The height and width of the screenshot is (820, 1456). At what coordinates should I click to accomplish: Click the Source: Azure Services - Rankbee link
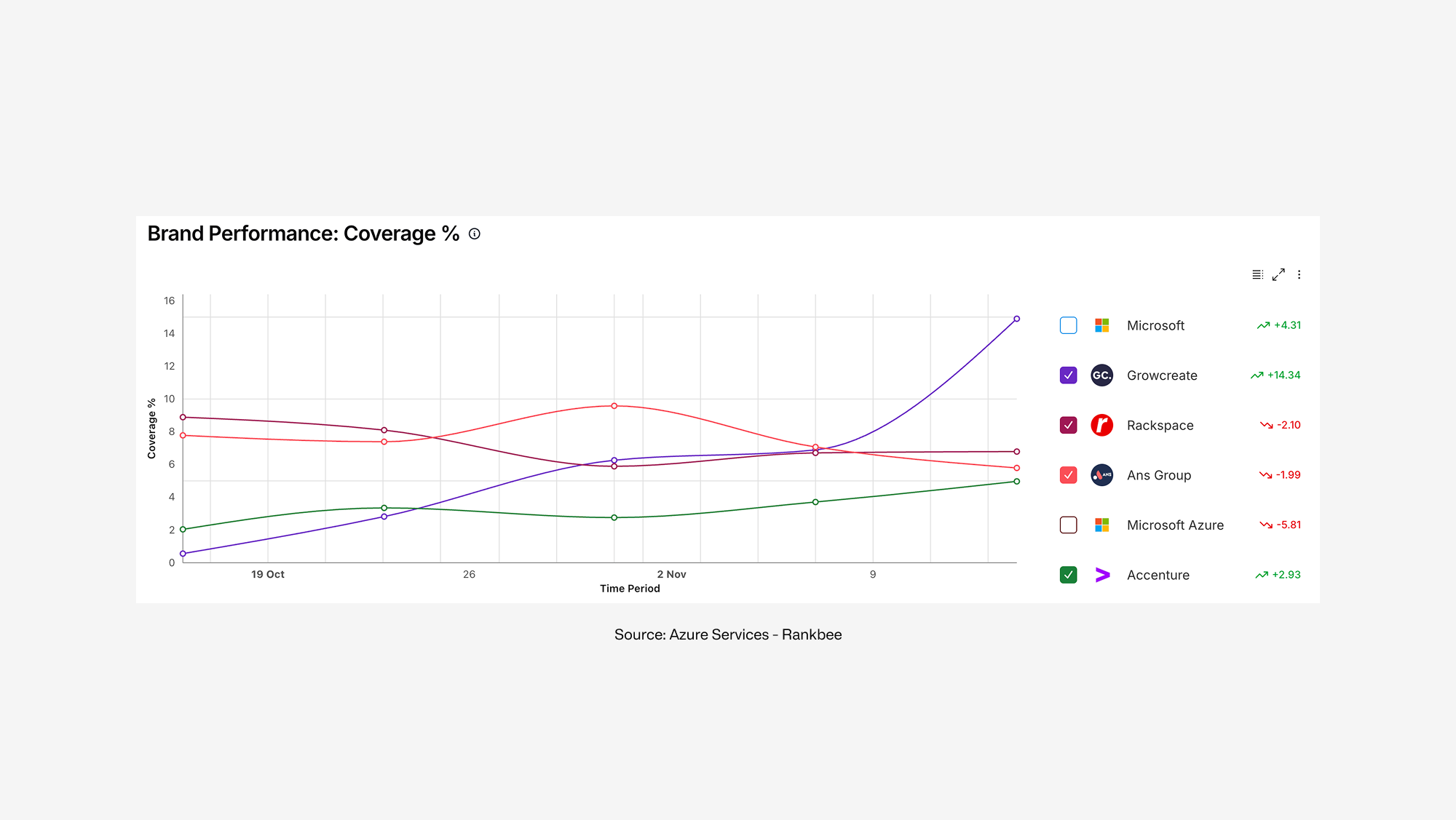[727, 634]
